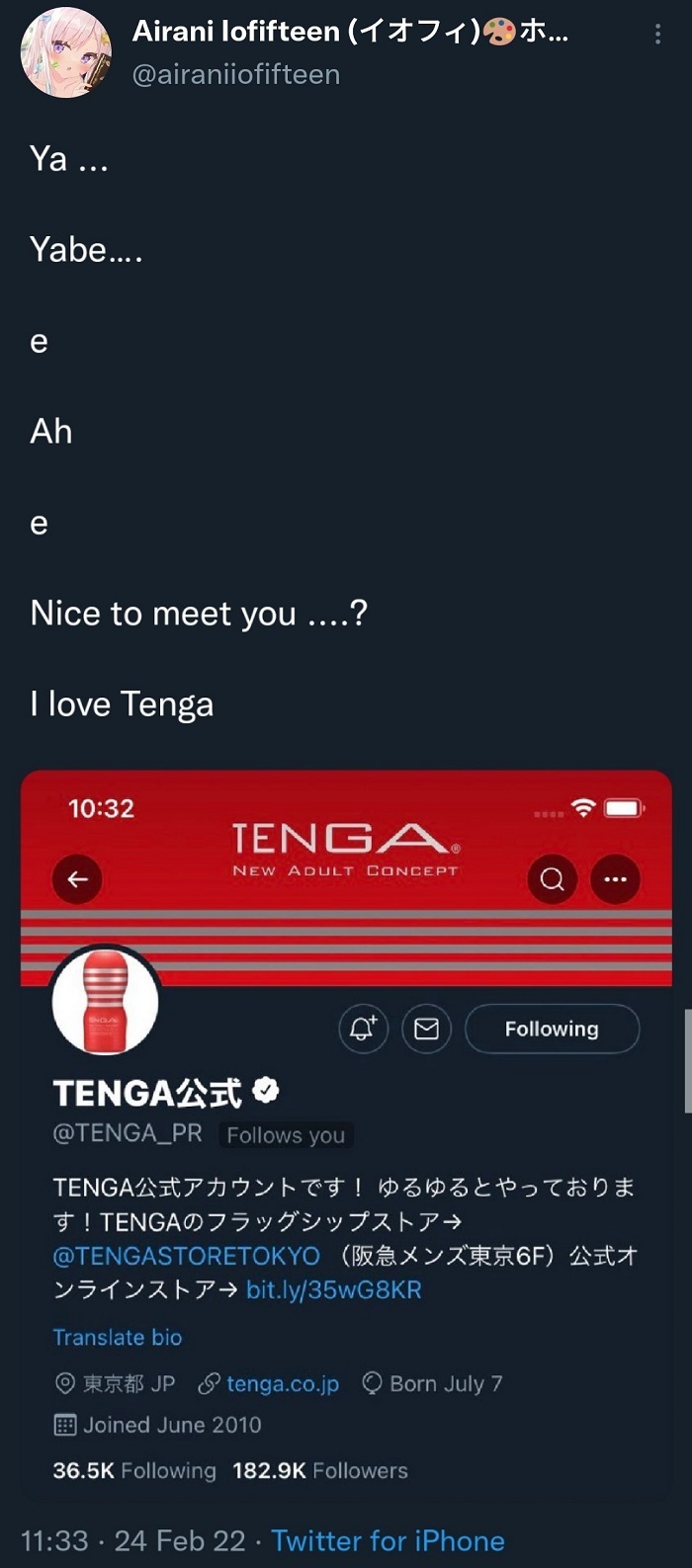This screenshot has height=1568, width=692.
Task: Open the tenga.co.jp website link
Action: click(282, 1383)
